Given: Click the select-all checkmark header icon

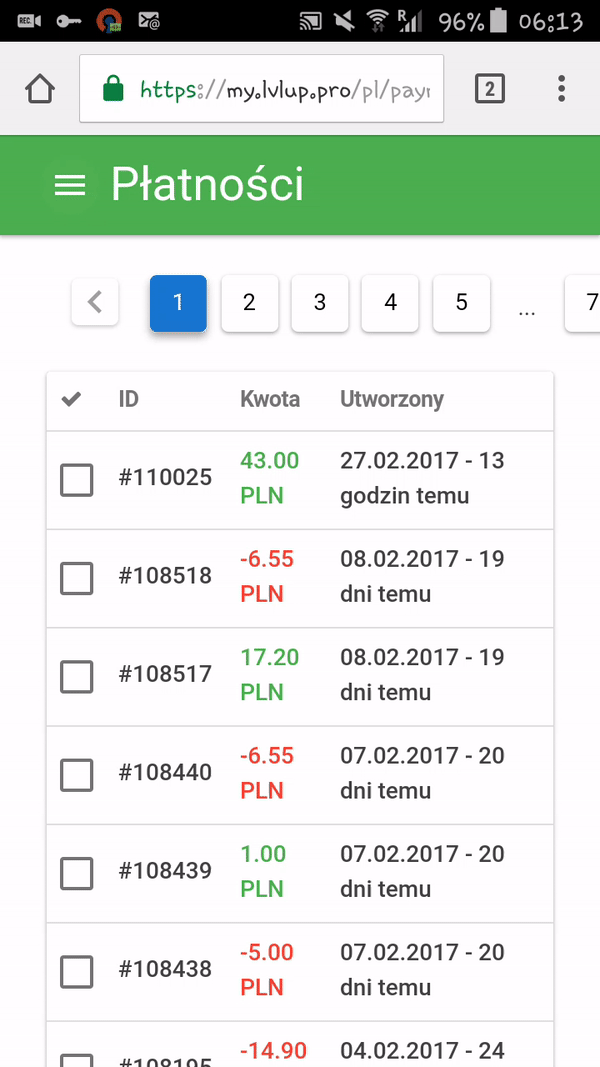Looking at the screenshot, I should (x=71, y=400).
